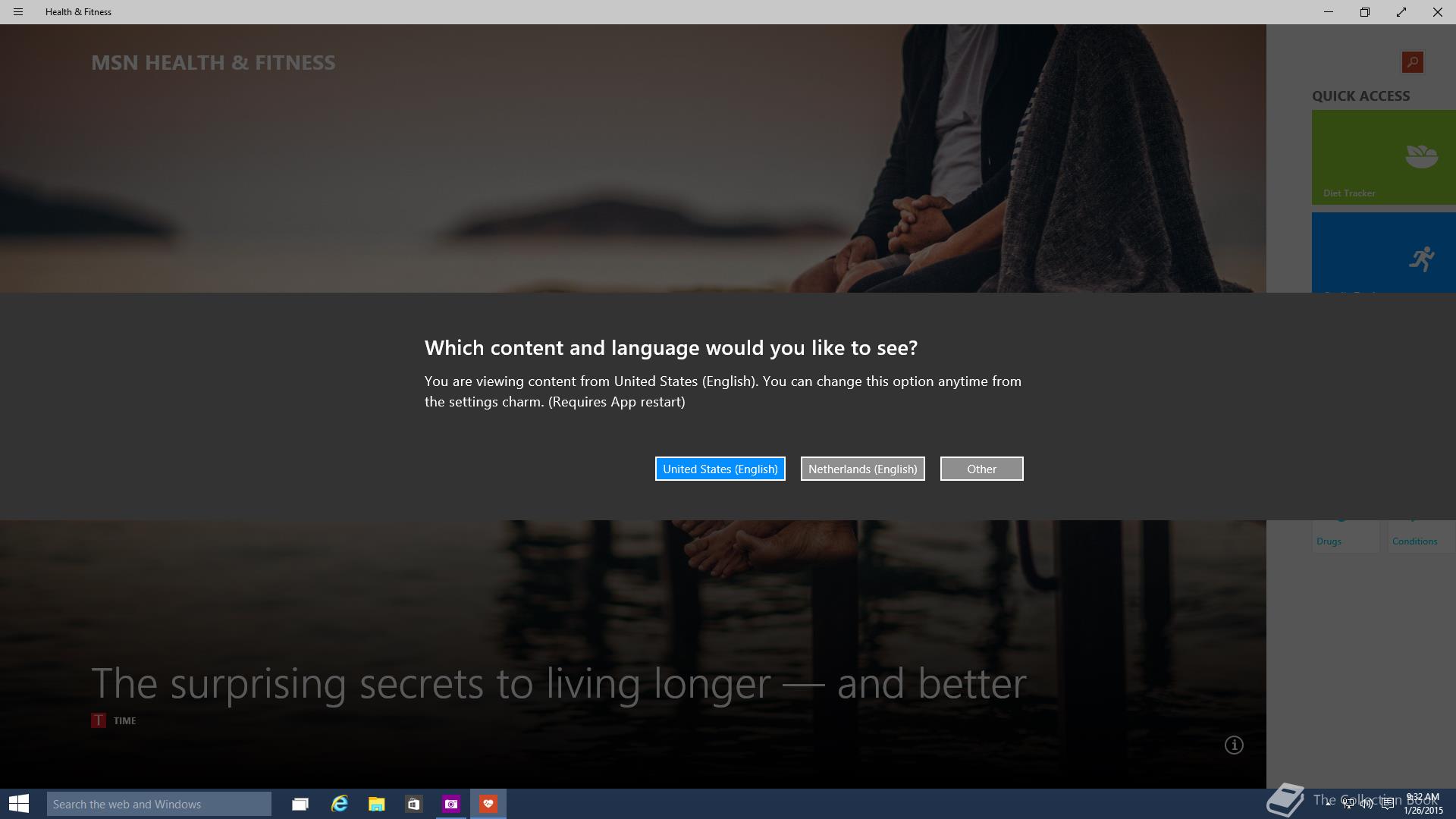Open the purple camera app on taskbar
Viewport: 1456px width, 819px height.
pyautogui.click(x=451, y=804)
